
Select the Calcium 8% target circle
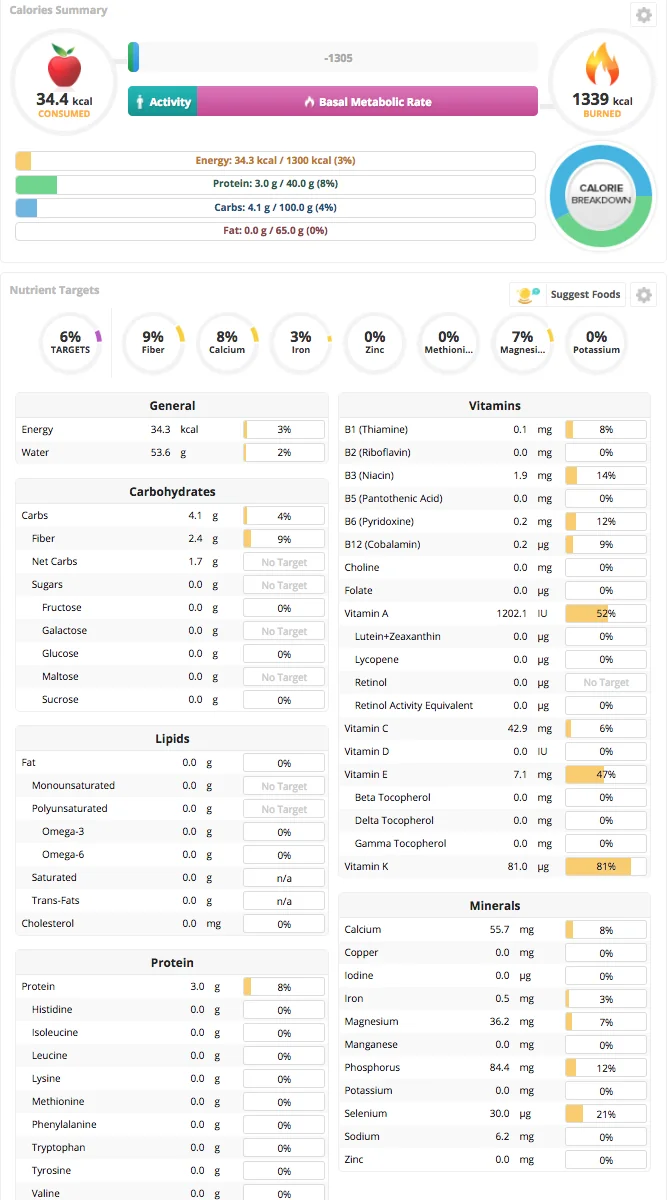[227, 342]
